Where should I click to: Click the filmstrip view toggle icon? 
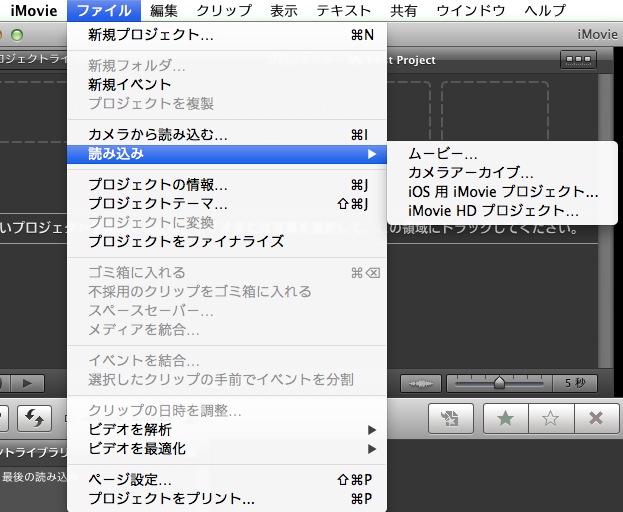(x=578, y=60)
